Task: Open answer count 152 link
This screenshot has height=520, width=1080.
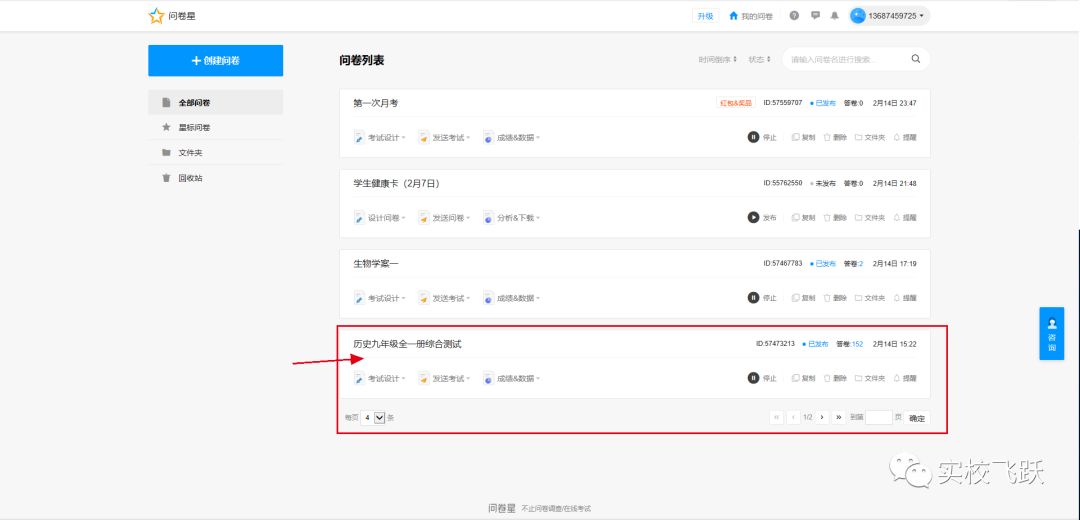Action: coord(858,344)
